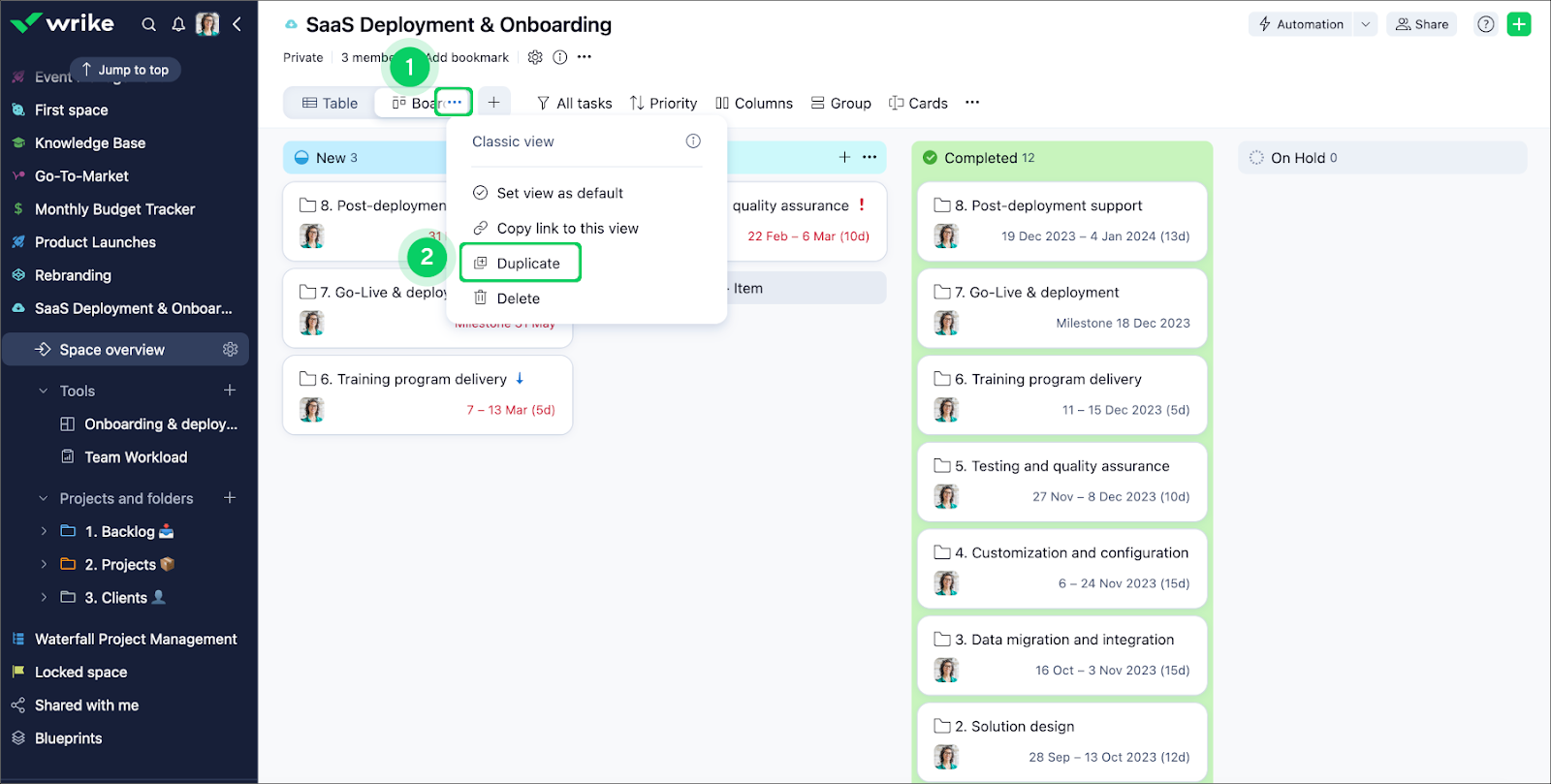
Task: Choose Set view as default
Action: point(559,193)
